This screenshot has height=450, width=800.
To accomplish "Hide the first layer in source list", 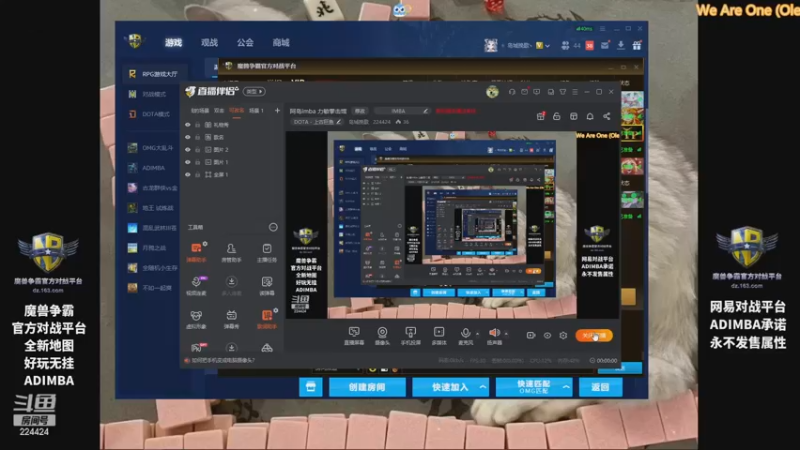I will tap(188, 124).
